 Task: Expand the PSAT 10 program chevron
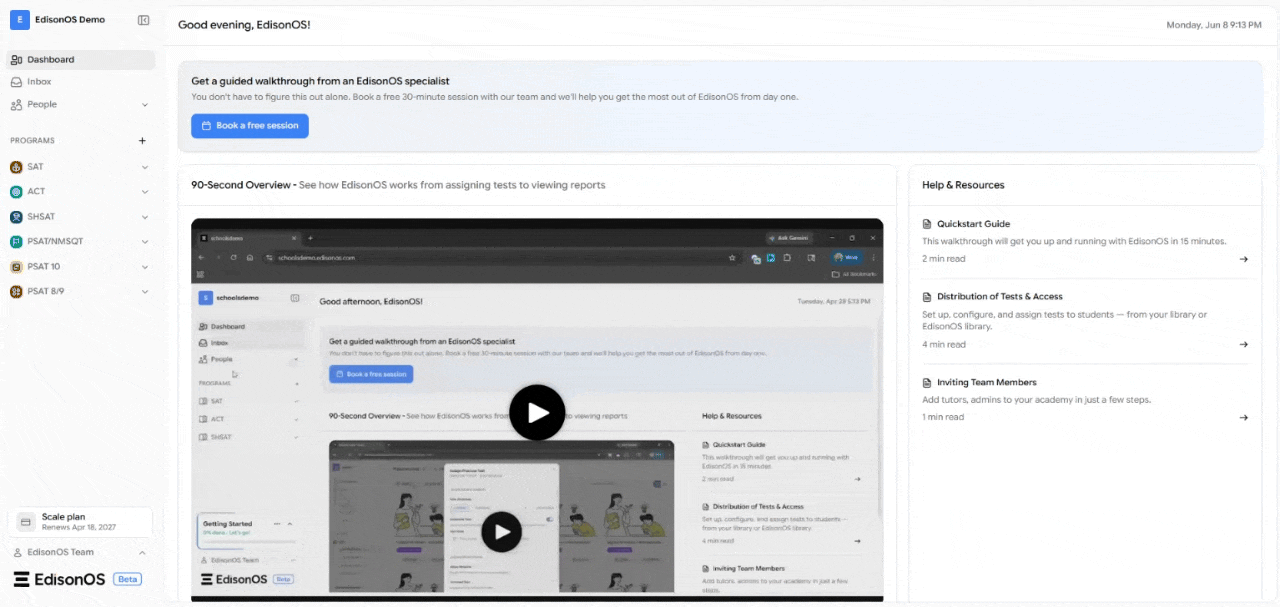tap(144, 267)
